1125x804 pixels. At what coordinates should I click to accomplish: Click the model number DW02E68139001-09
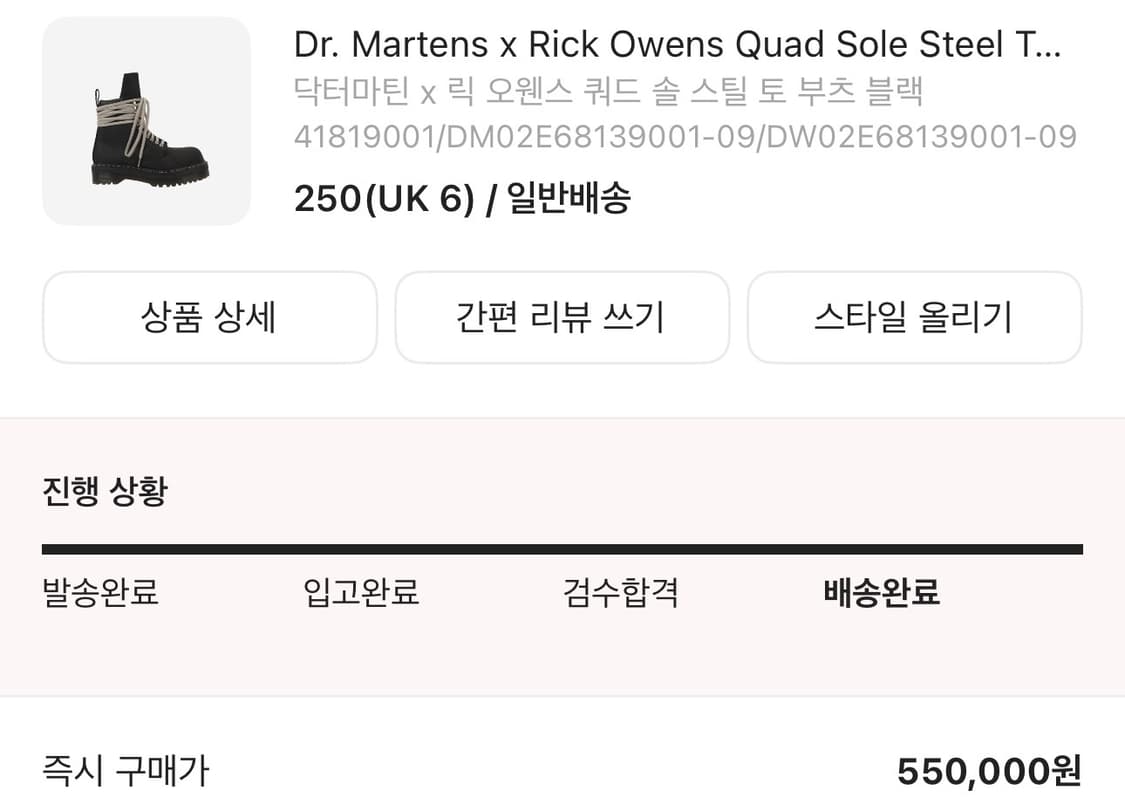tap(925, 133)
